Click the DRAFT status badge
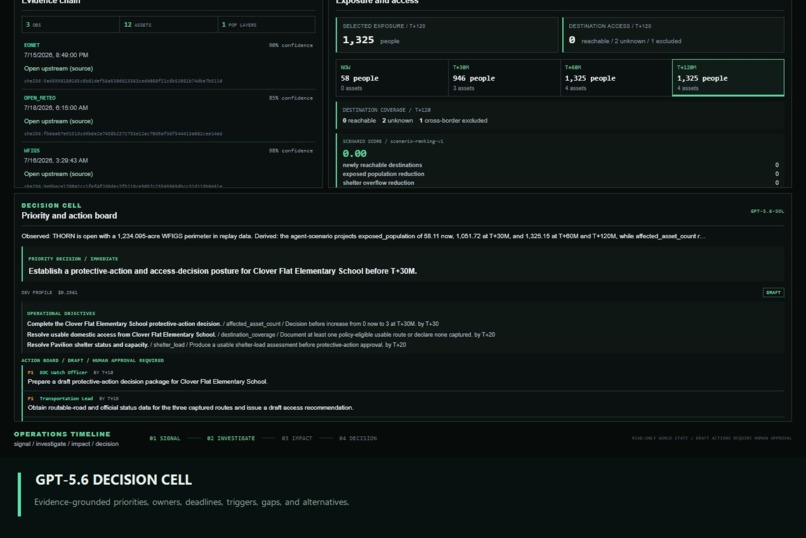806x538 pixels. [773, 292]
